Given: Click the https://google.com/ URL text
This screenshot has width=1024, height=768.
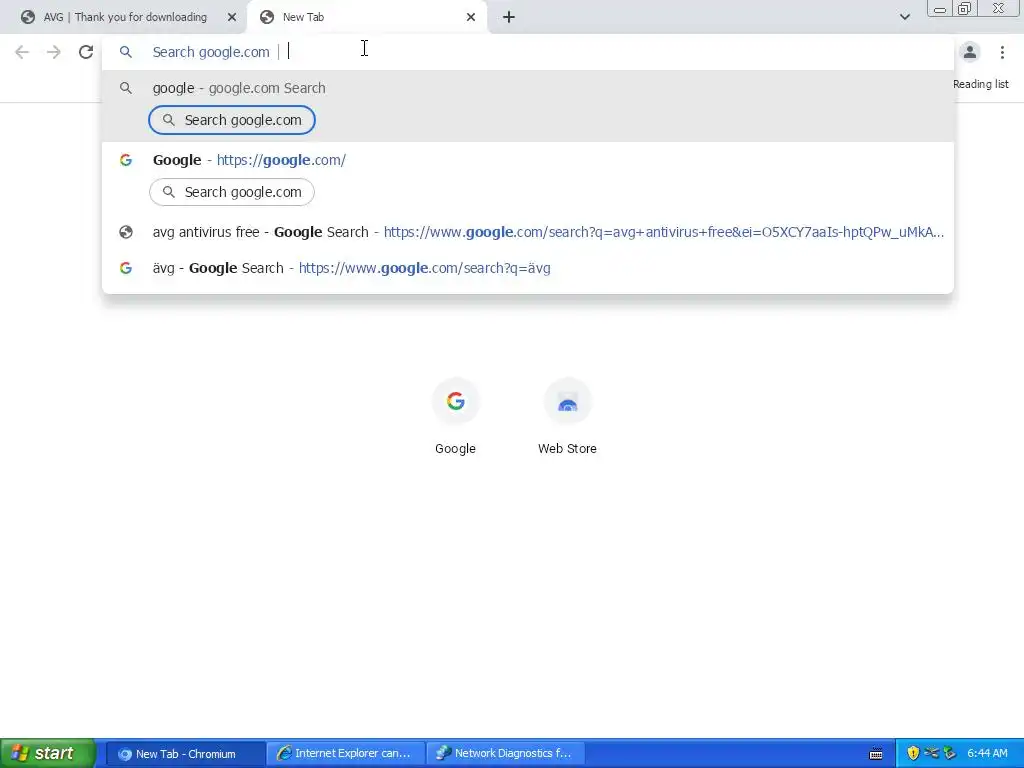Looking at the screenshot, I should click(281, 160).
